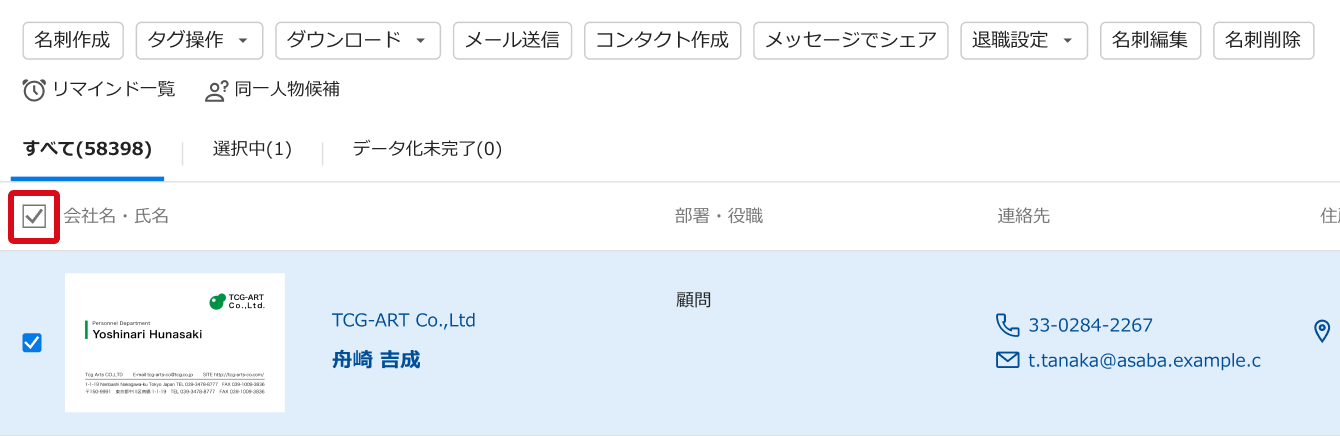Select the データ化未完了(0) tab
Screen dimensions: 1340x436
pyautogui.click(x=427, y=149)
